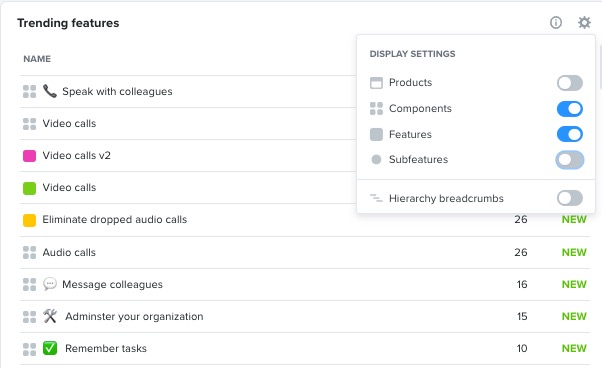Open Audio calls component
602x368 pixels.
coord(69,252)
